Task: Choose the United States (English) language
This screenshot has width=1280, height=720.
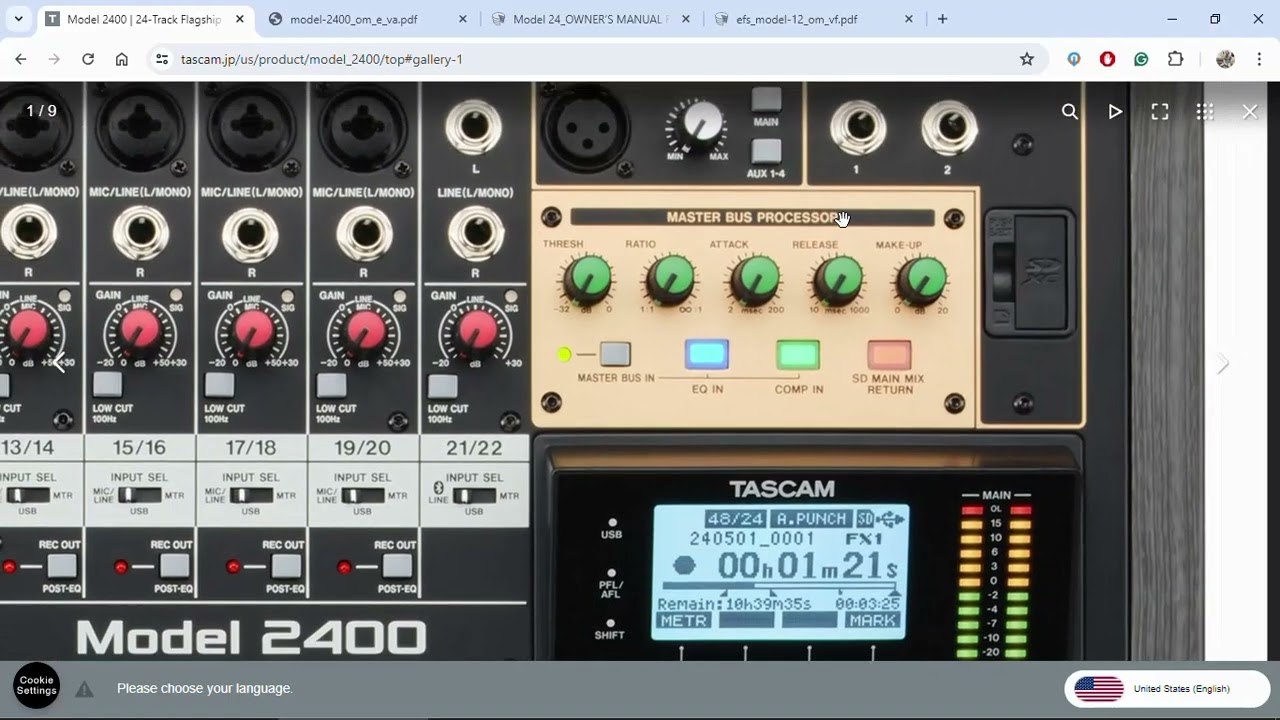Action: click(1167, 689)
